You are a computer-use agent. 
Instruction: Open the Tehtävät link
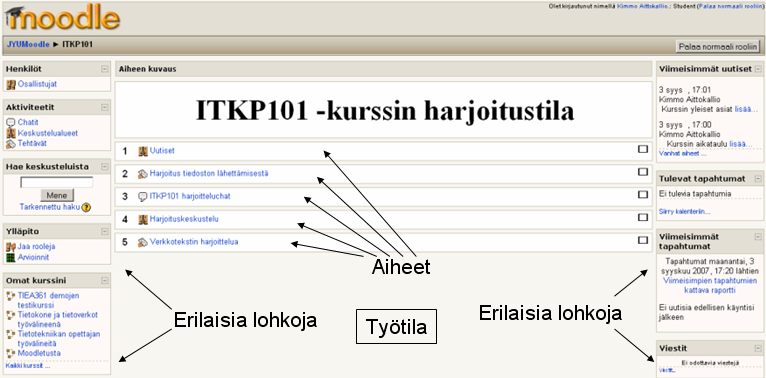pos(32,144)
